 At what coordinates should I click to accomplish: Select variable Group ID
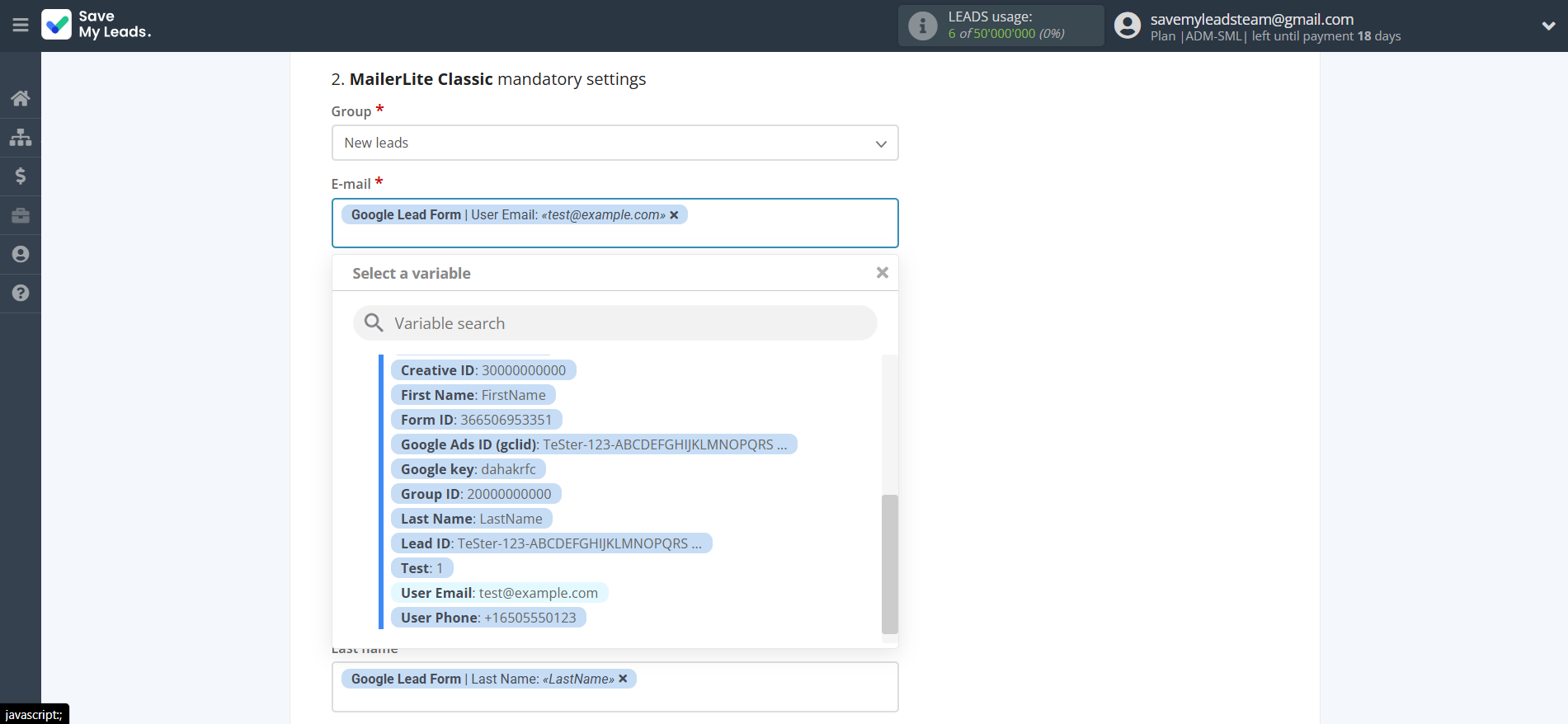(x=476, y=494)
